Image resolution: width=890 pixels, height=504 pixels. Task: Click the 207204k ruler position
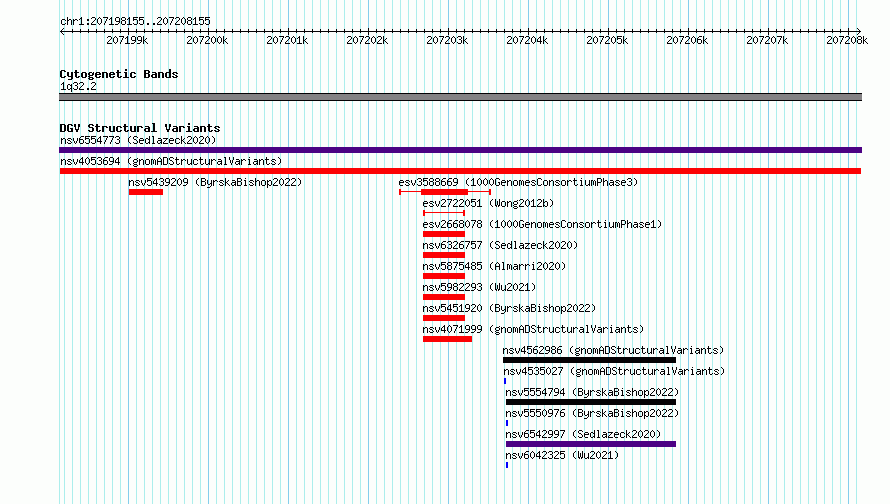(527, 40)
